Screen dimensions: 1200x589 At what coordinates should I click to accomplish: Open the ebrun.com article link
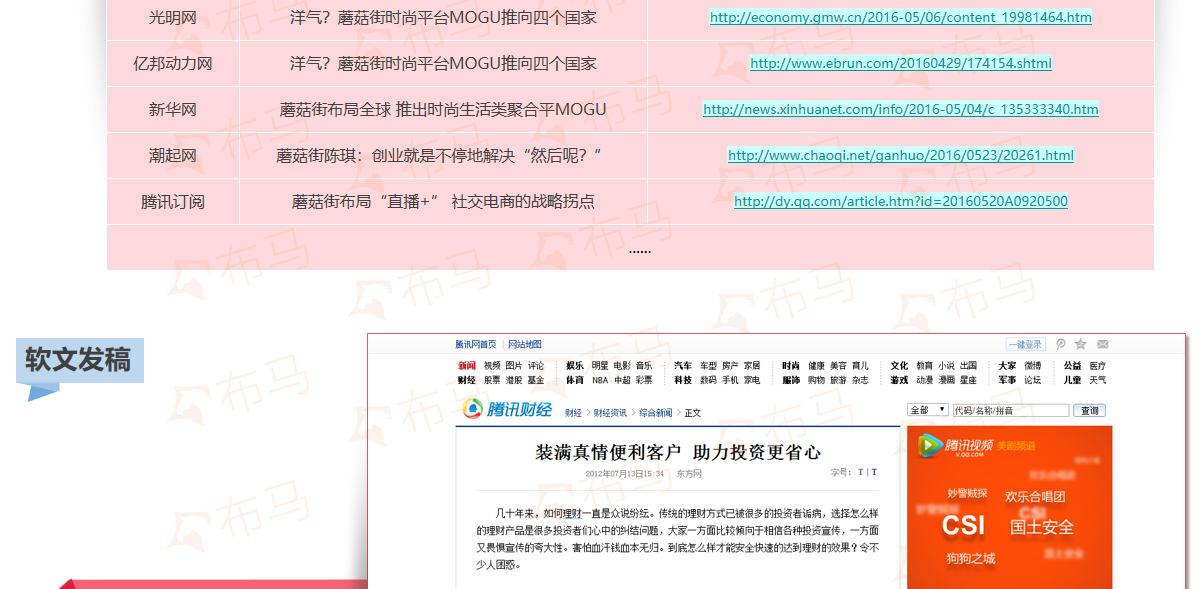click(900, 63)
